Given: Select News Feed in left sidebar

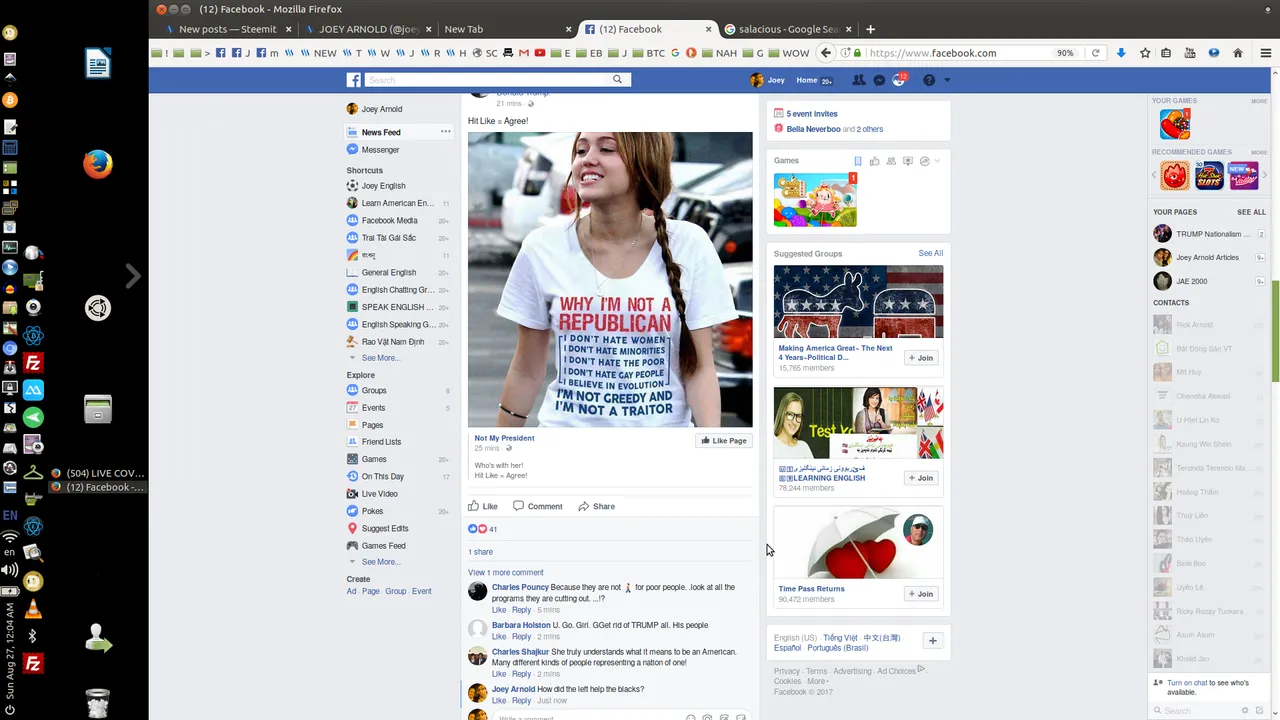Looking at the screenshot, I should [399, 132].
